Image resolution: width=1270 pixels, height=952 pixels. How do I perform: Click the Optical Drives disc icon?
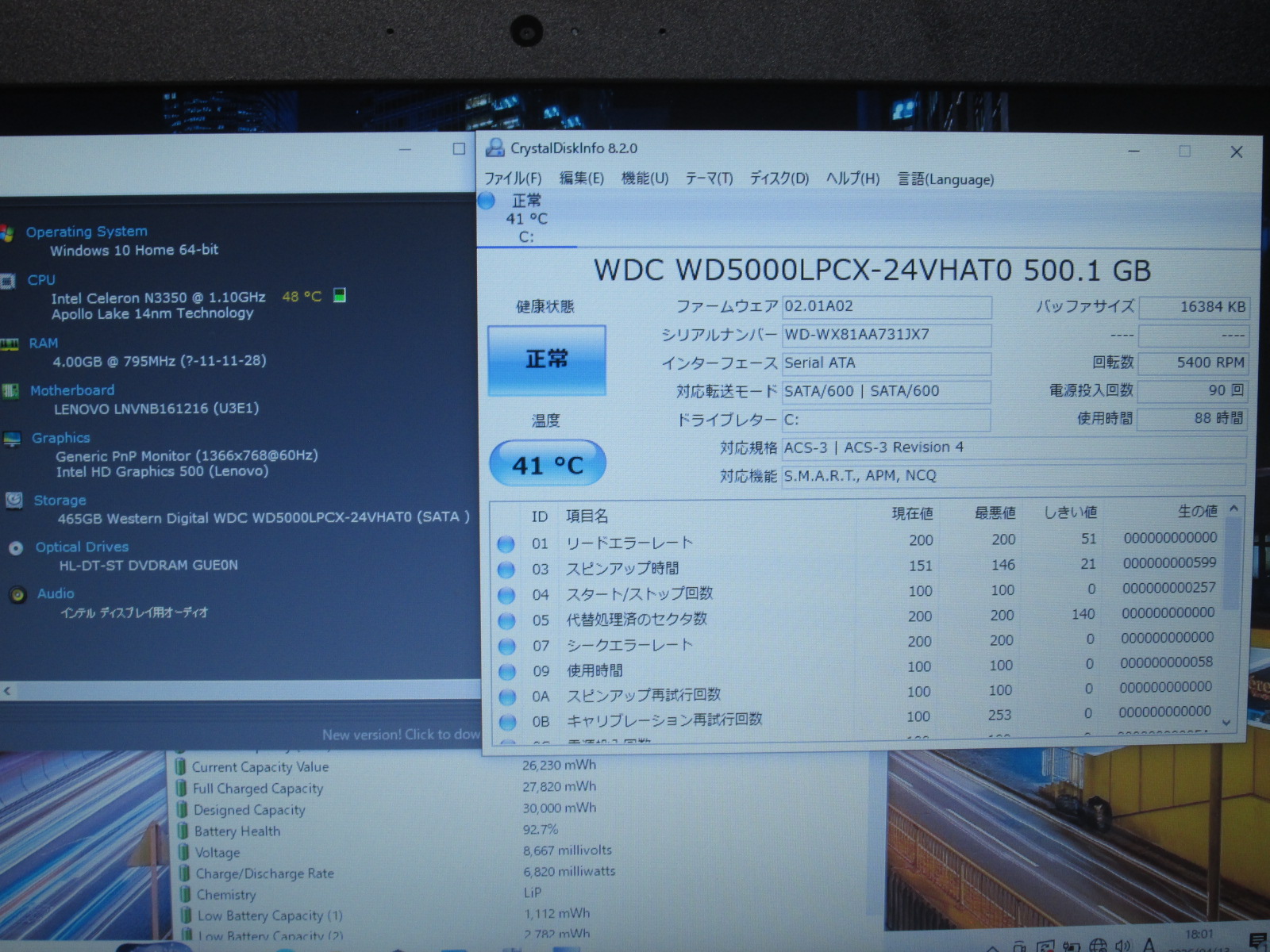tap(15, 548)
